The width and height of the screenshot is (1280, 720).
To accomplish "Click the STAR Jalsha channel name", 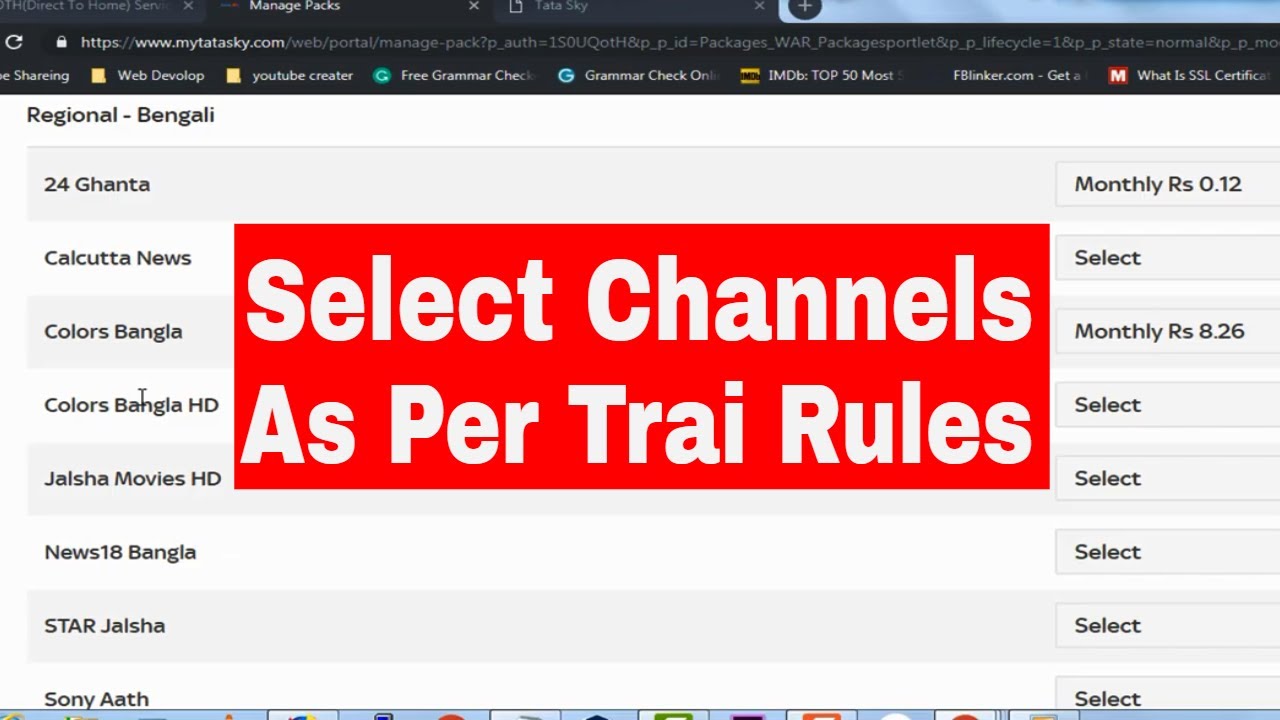I will coord(104,625).
